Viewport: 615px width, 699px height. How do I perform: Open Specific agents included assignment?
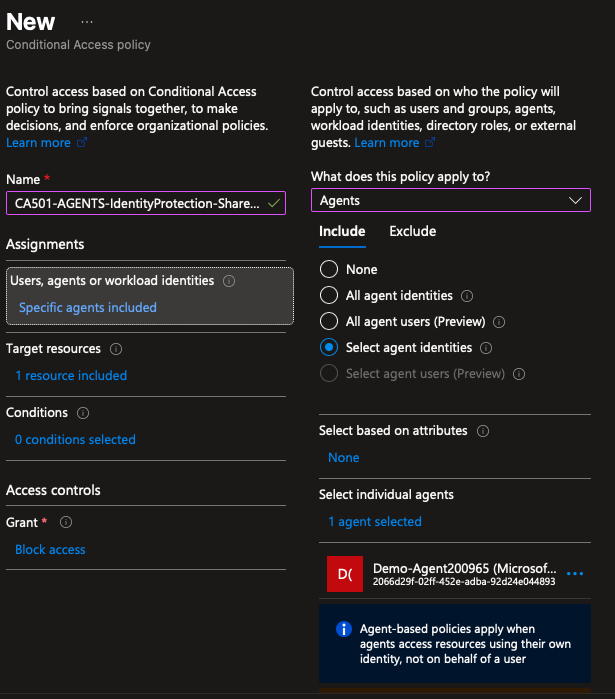coord(88,308)
